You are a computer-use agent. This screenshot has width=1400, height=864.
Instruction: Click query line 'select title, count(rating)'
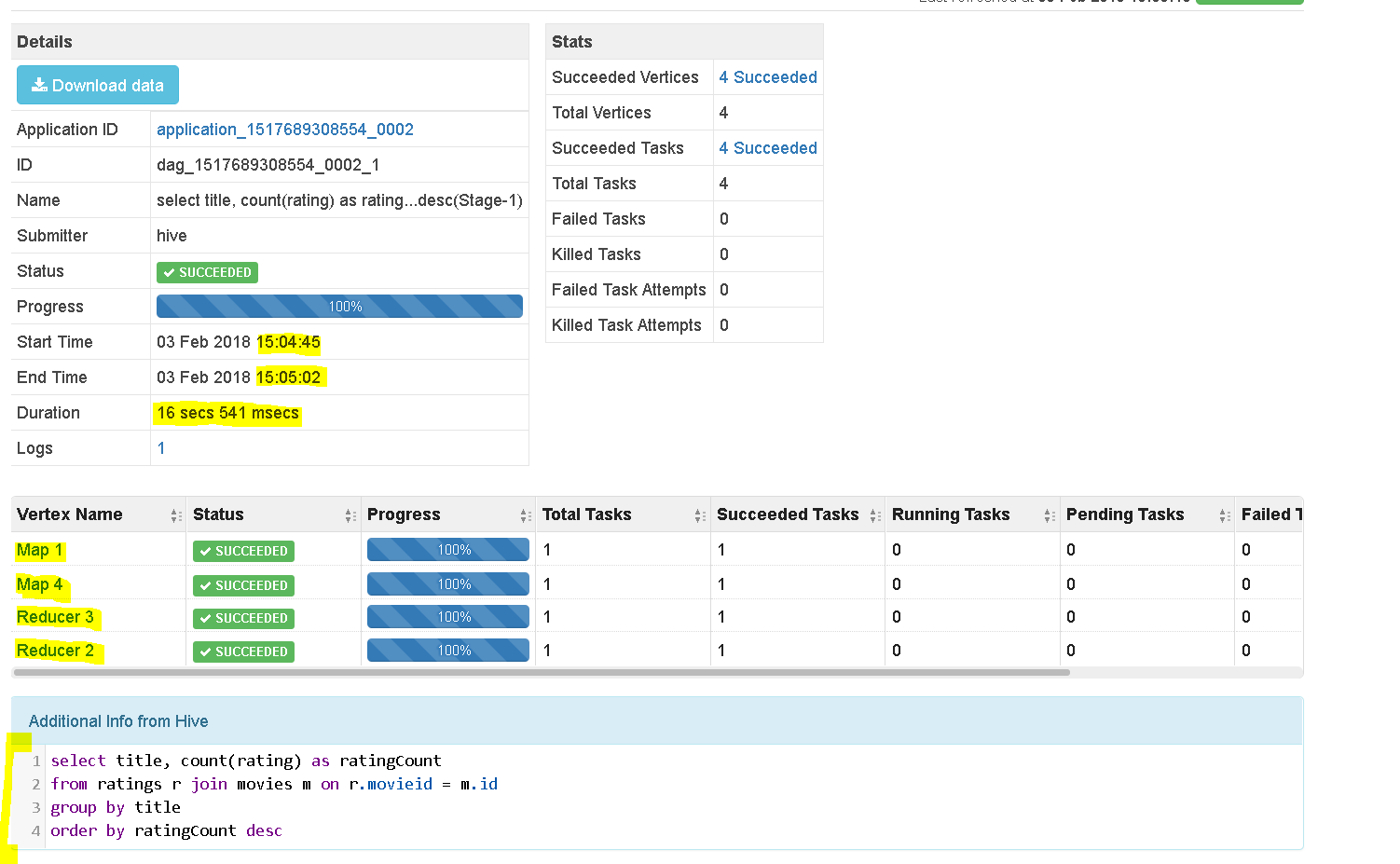pos(246,761)
